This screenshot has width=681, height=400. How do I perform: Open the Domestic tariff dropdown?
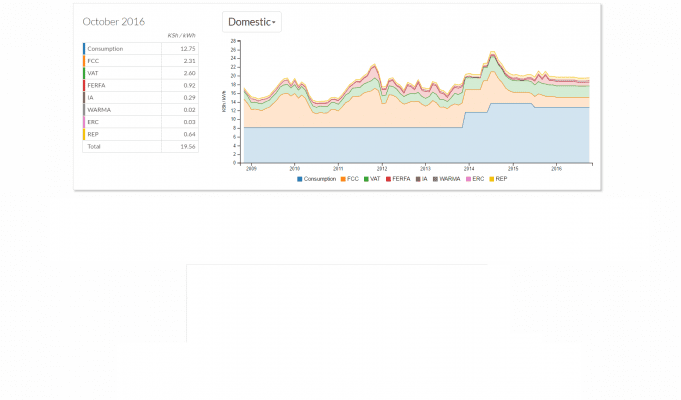pyautogui.click(x=252, y=21)
